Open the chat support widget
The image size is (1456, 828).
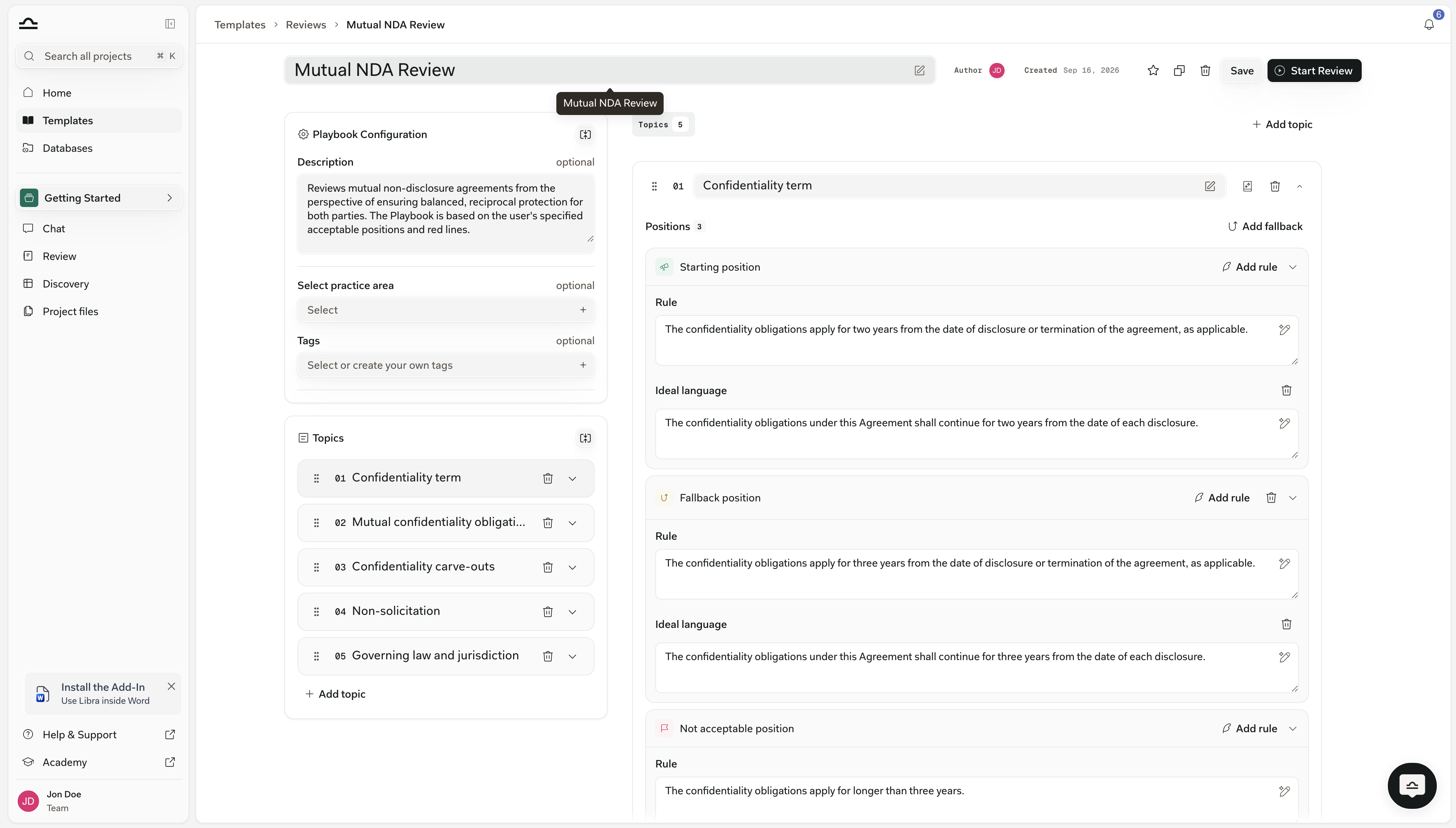[x=1412, y=786]
